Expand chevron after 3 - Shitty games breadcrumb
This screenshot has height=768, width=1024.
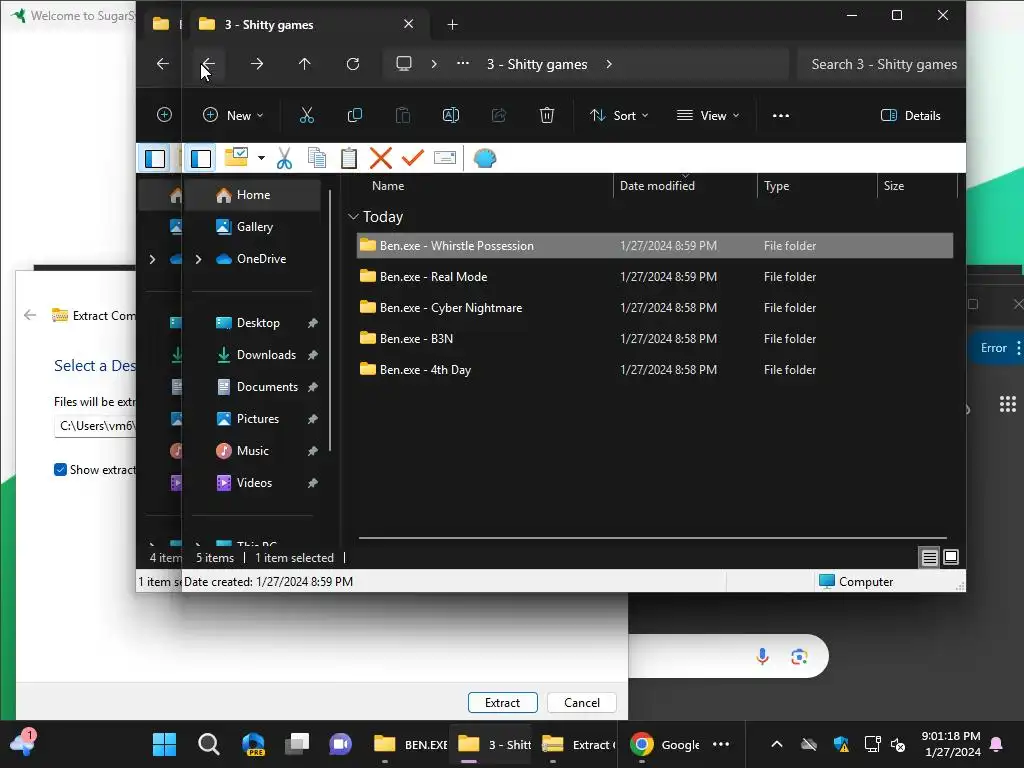(609, 64)
